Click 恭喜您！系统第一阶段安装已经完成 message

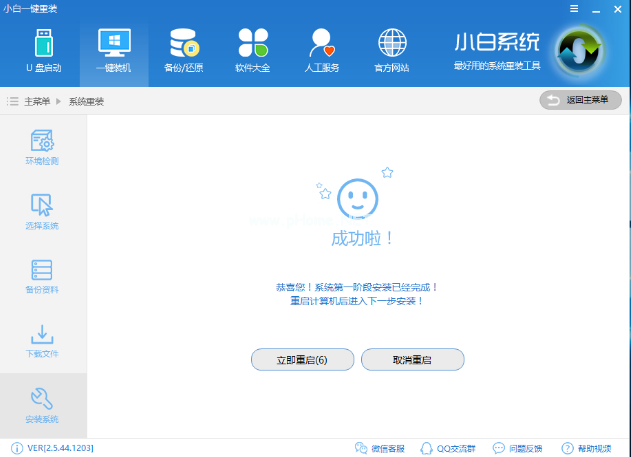pos(357,287)
